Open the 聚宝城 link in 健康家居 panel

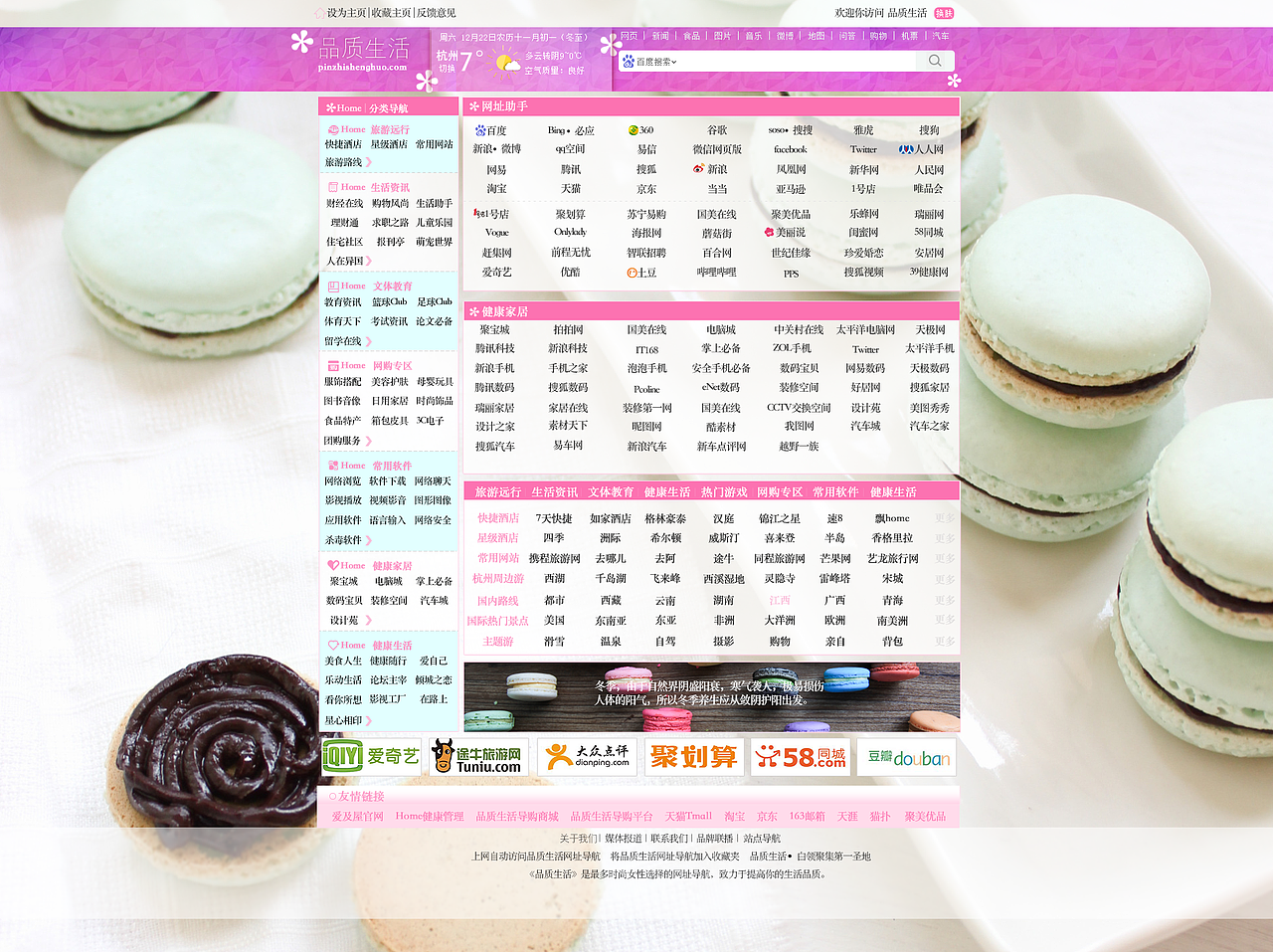point(494,330)
